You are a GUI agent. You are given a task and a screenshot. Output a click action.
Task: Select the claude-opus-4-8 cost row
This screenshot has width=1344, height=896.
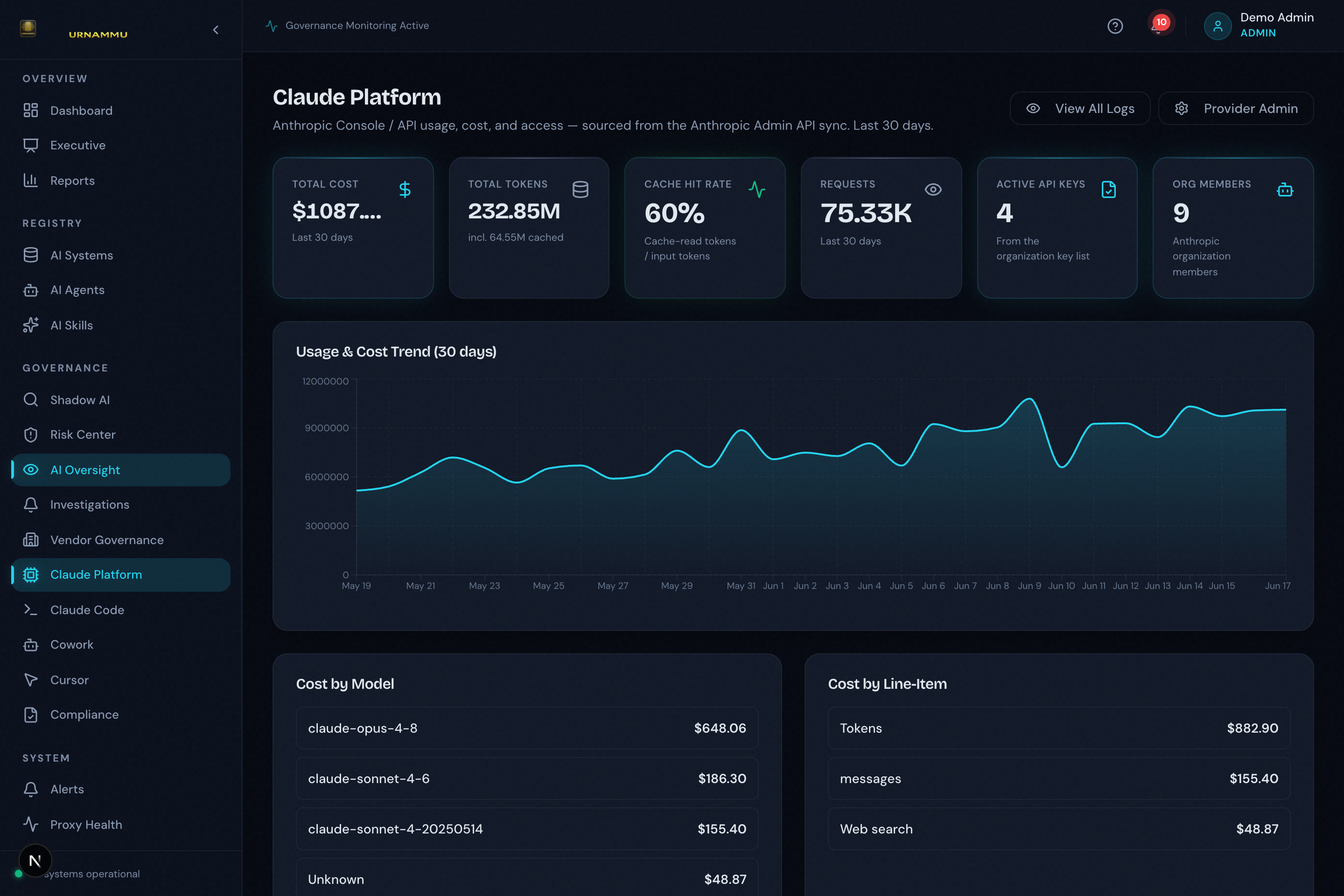pyautogui.click(x=527, y=728)
